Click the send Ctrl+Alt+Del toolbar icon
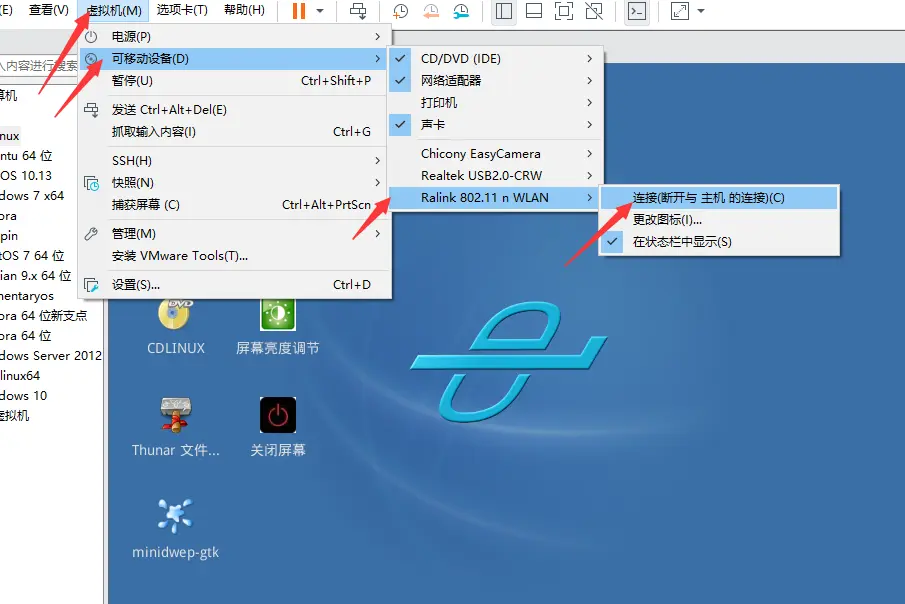 click(x=360, y=11)
